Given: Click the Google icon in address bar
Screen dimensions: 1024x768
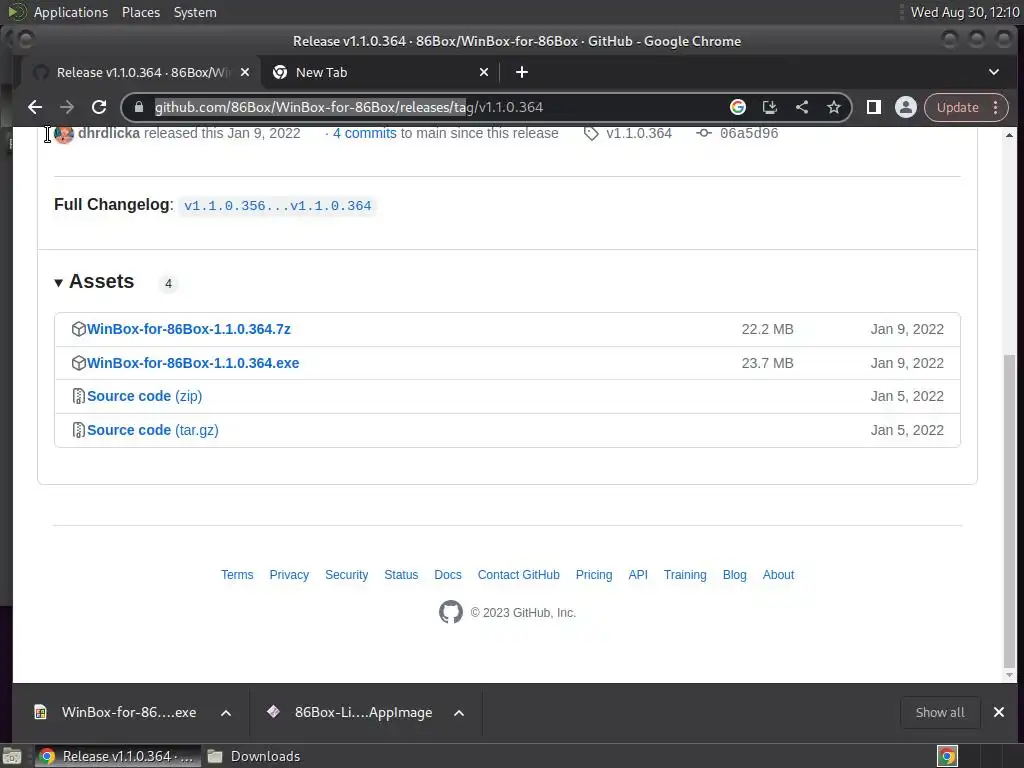Looking at the screenshot, I should [x=738, y=107].
